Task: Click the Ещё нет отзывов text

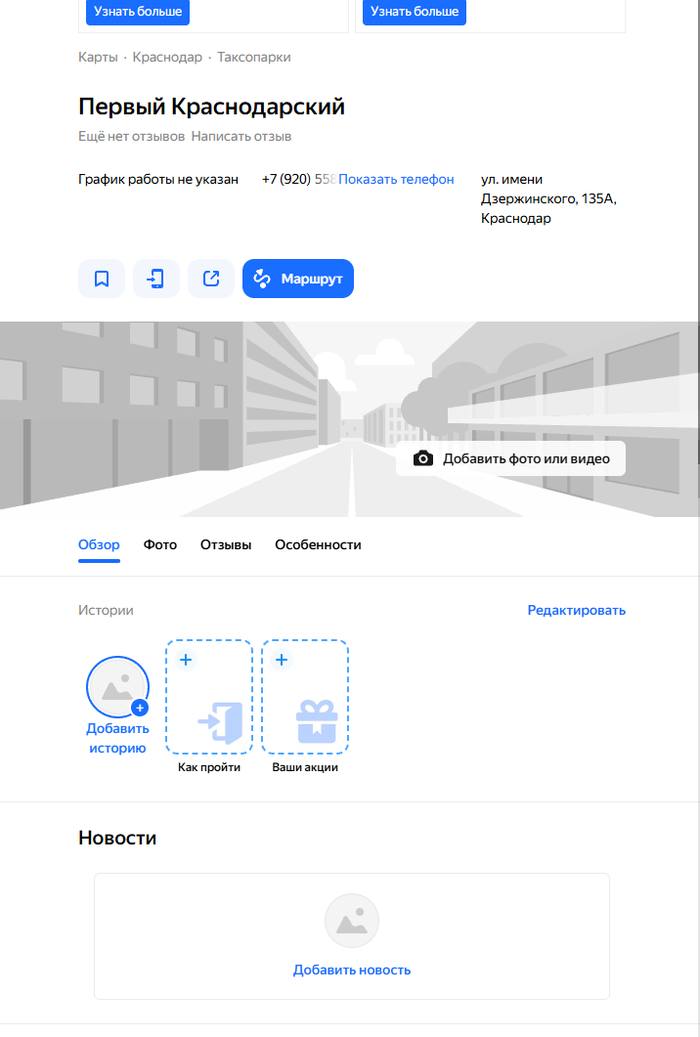Action: pos(131,136)
